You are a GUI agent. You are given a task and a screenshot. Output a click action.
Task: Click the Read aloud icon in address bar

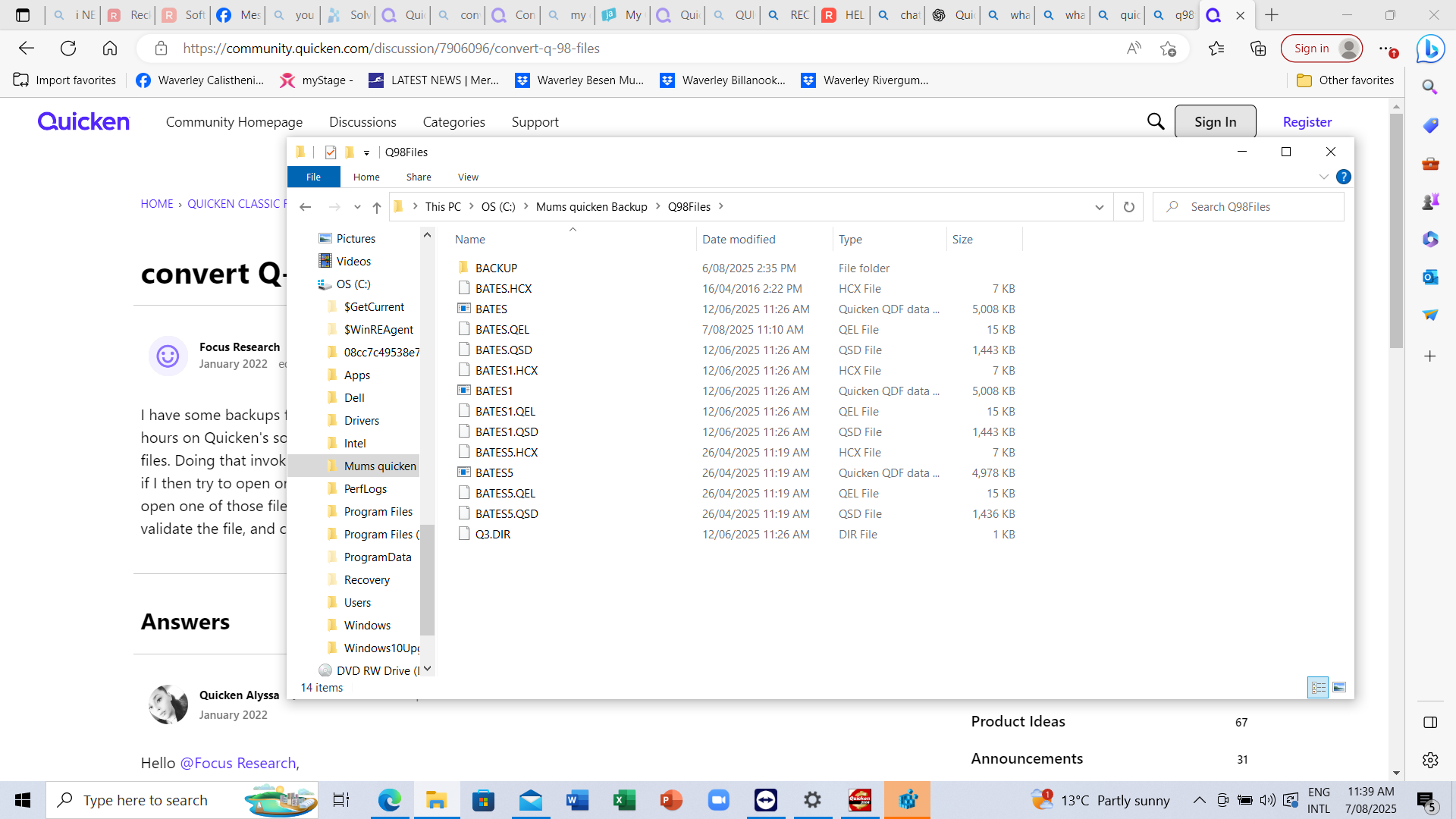tap(1134, 49)
